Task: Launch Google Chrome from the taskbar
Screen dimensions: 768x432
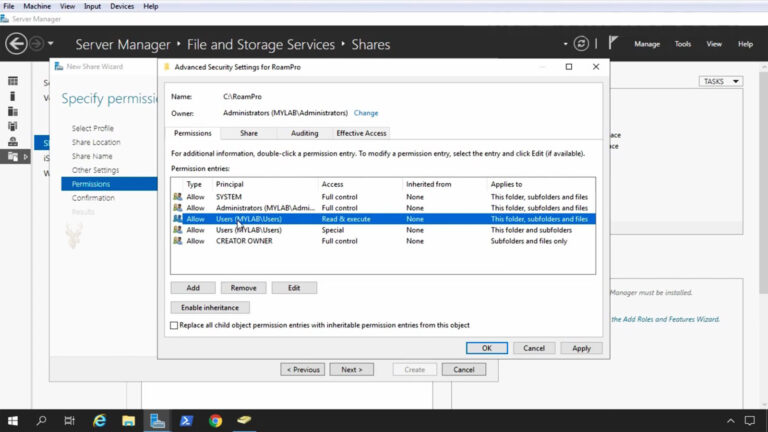Action: (x=215, y=421)
